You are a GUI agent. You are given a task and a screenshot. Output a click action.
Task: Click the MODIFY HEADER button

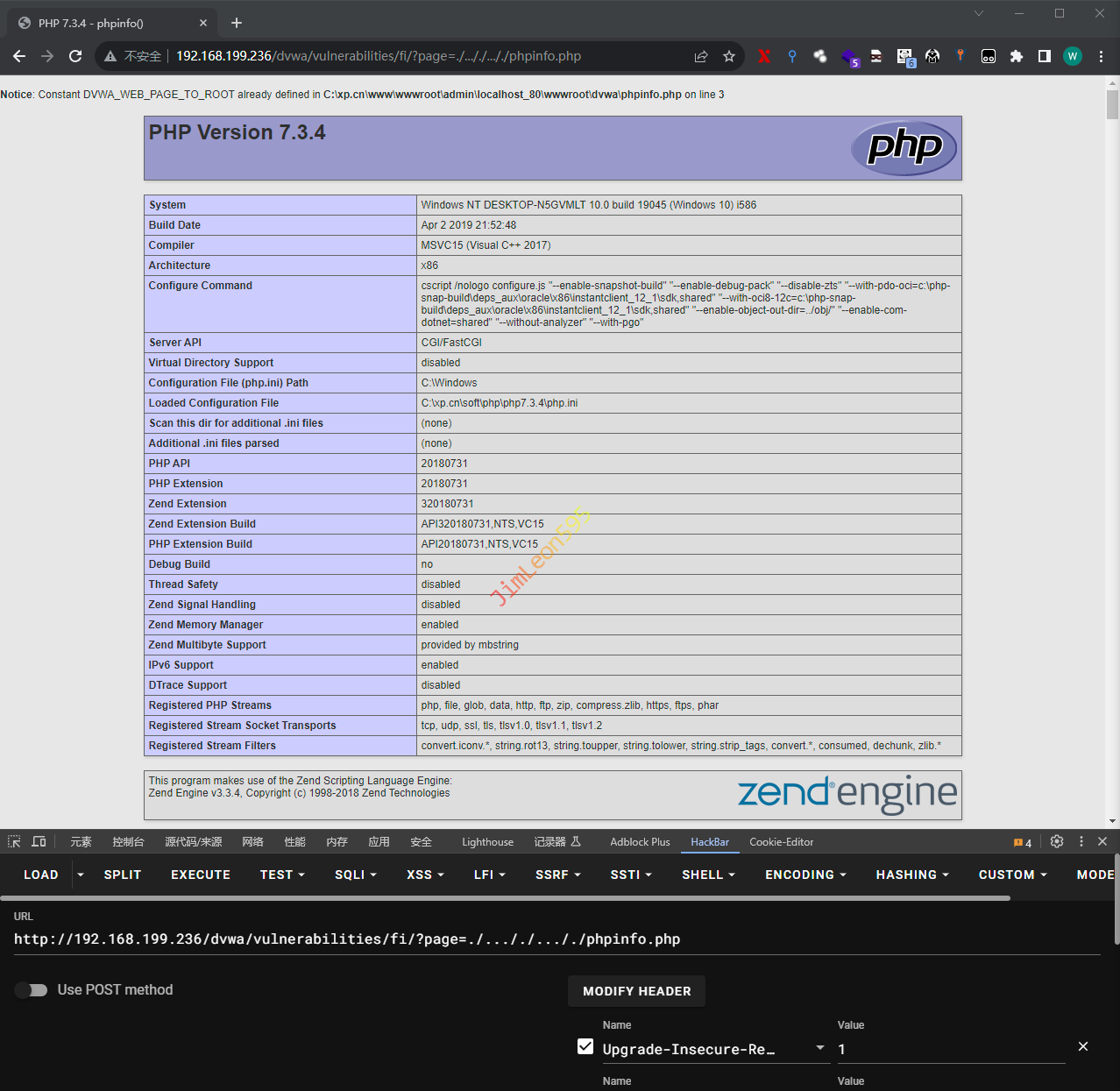coord(636,991)
